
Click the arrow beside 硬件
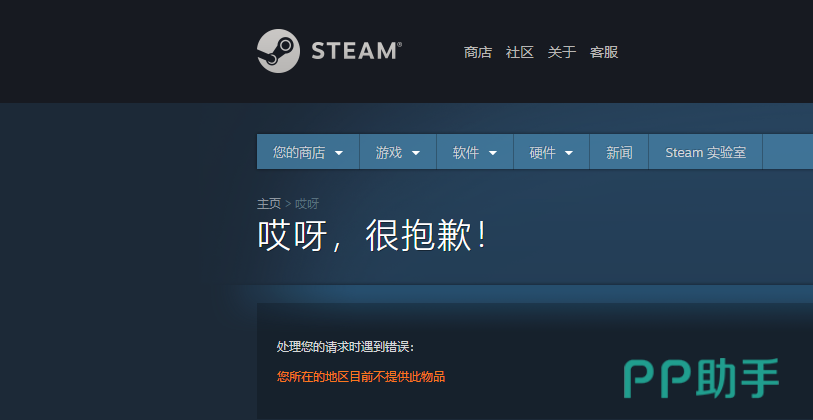569,153
